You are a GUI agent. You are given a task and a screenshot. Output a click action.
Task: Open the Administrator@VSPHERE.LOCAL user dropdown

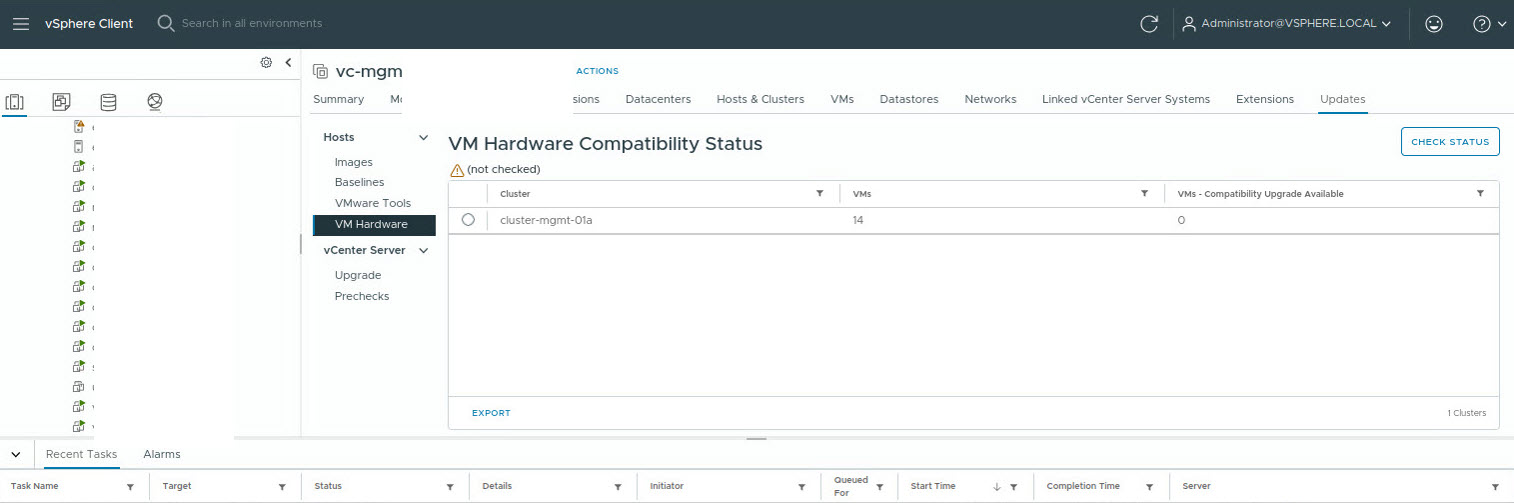click(1287, 24)
